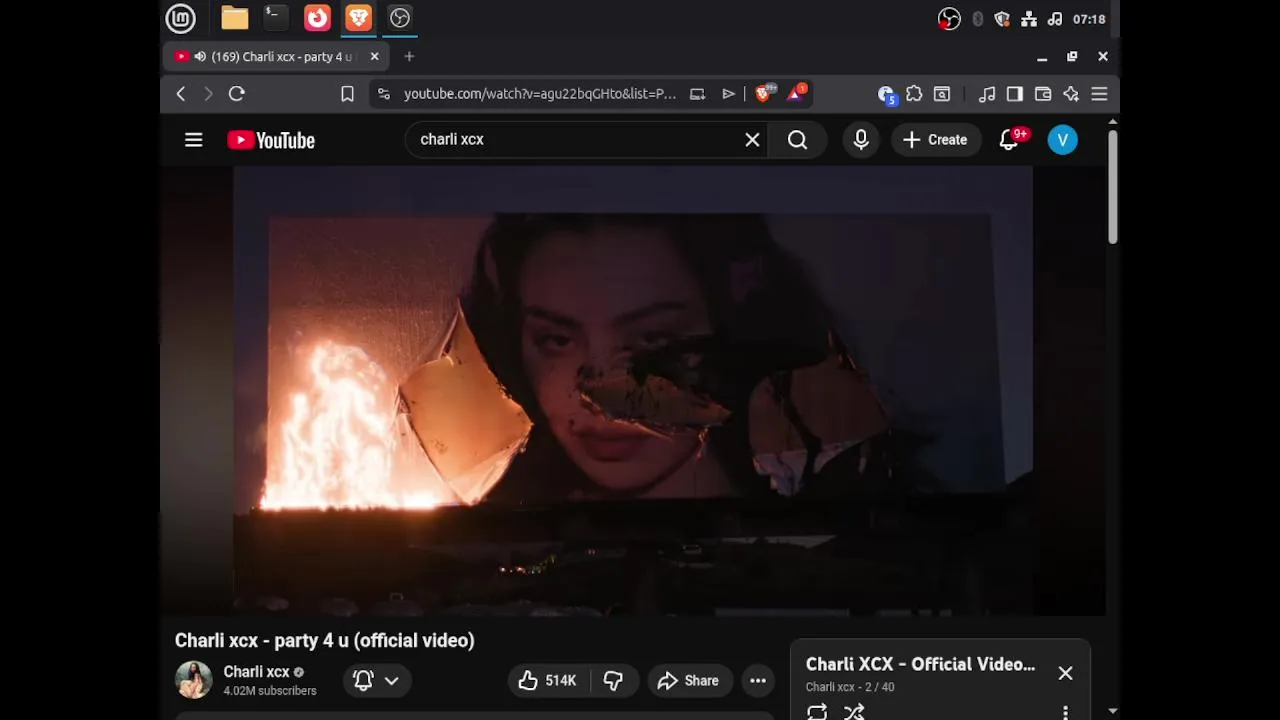Screen dimensions: 1280x720
Task: Open Brave Leo AI assistant
Action: (x=1071, y=94)
